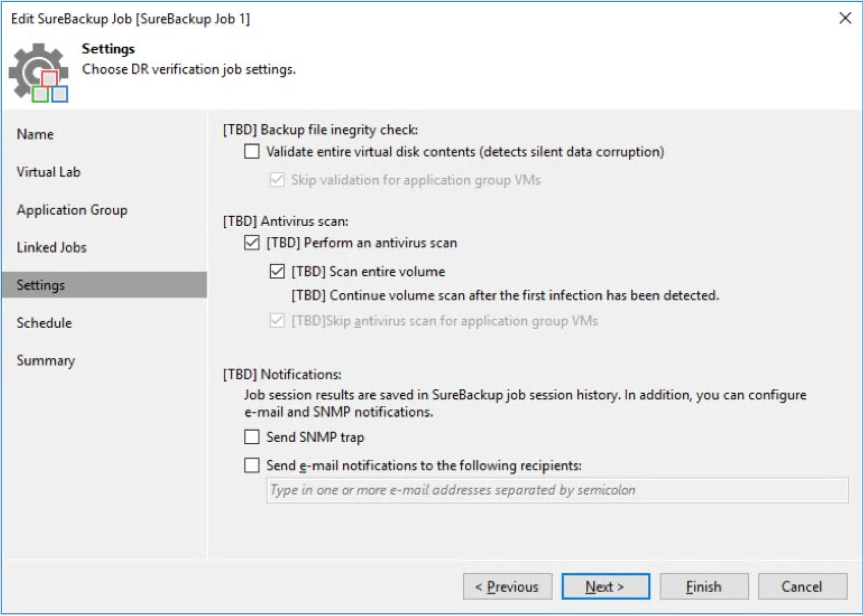Click 'Job session results are saved' description text
The height and width of the screenshot is (616, 863).
(x=525, y=403)
